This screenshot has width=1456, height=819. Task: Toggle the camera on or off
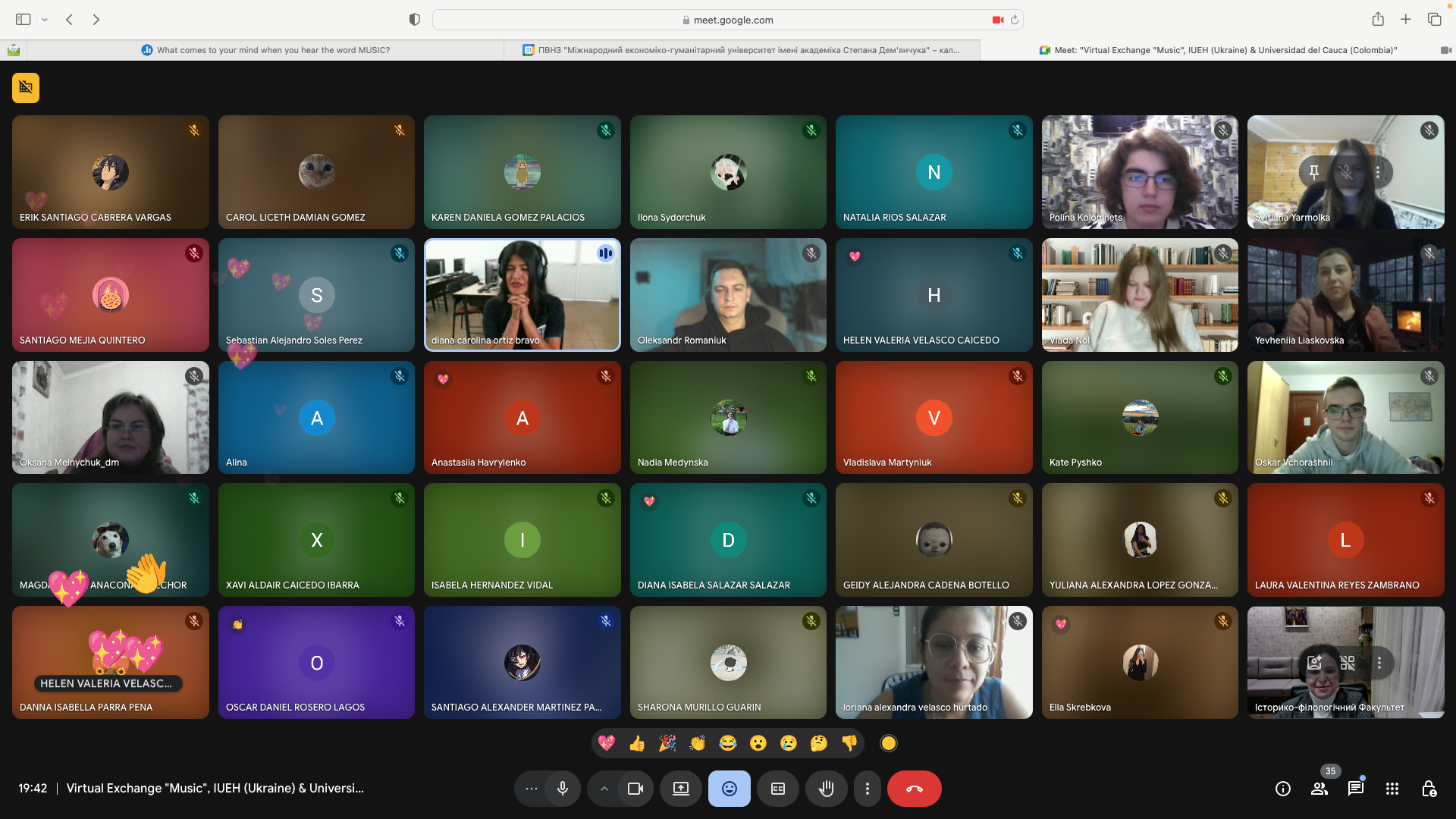click(x=635, y=789)
